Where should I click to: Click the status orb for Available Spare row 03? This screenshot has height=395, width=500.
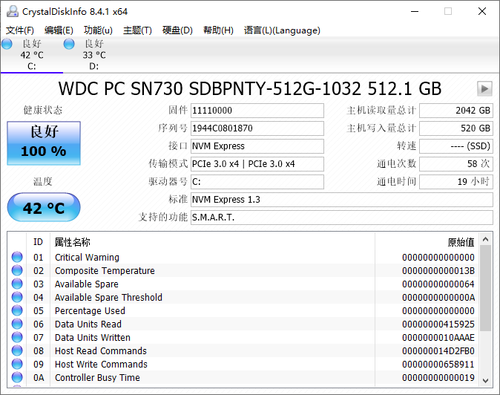tap(17, 284)
